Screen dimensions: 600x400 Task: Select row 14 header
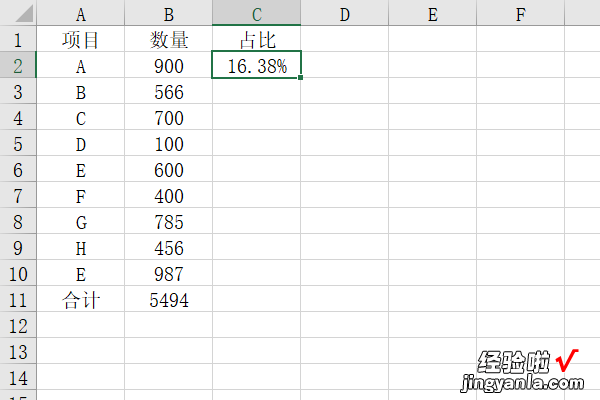point(18,377)
